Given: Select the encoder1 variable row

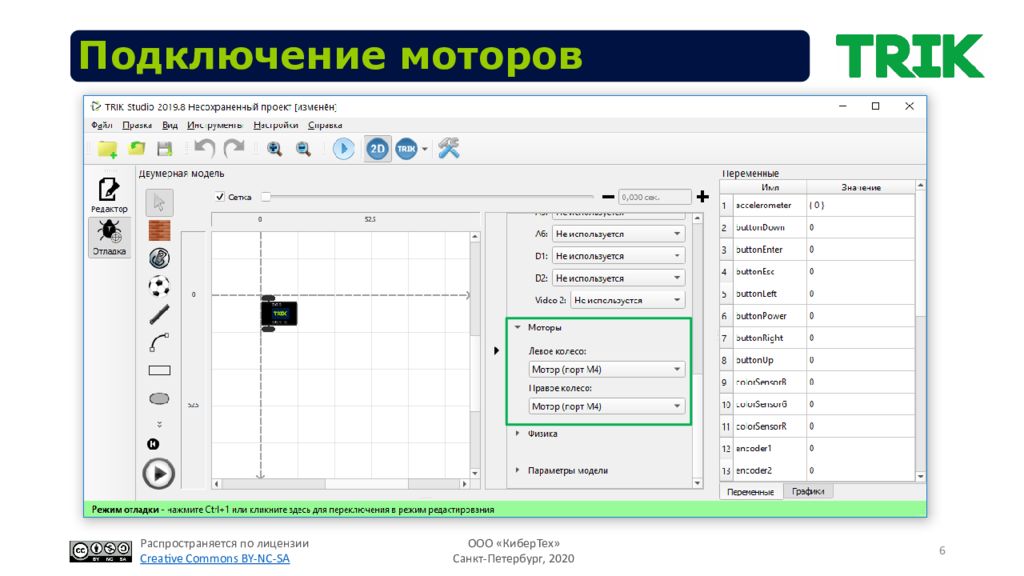Looking at the screenshot, I should click(x=818, y=448).
